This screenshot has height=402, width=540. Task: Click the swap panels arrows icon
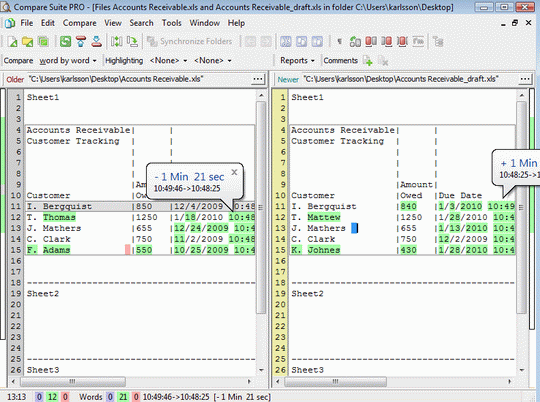(x=116, y=42)
